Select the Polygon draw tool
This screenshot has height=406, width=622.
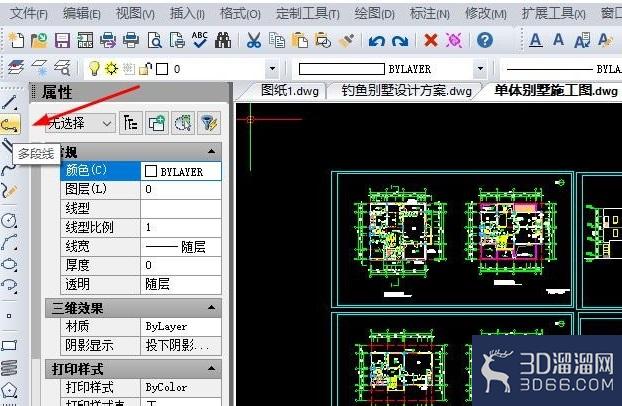coord(9,390)
